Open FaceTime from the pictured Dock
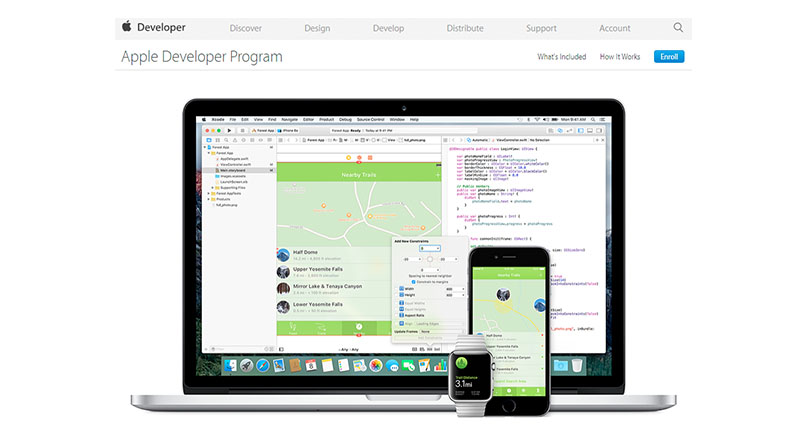The image size is (800, 445). 409,365
